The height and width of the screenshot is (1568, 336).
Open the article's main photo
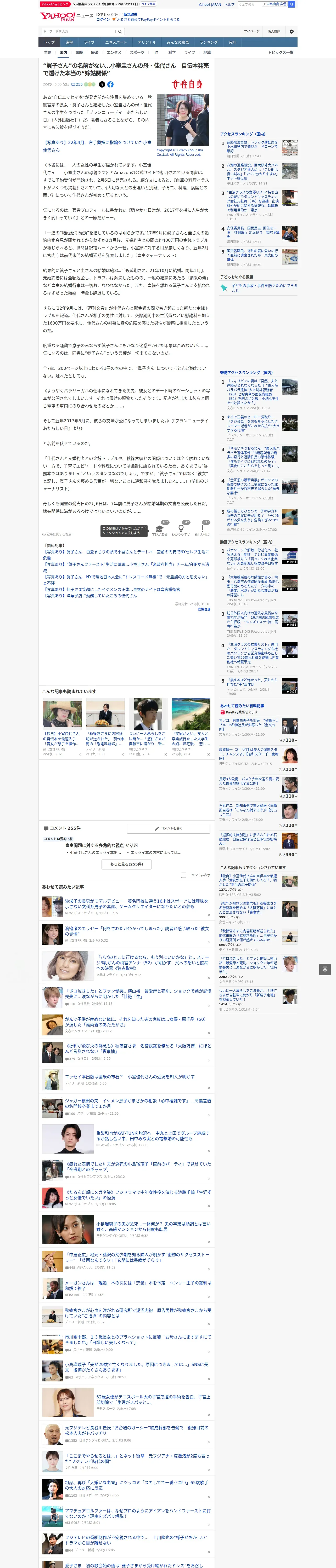coord(183,120)
